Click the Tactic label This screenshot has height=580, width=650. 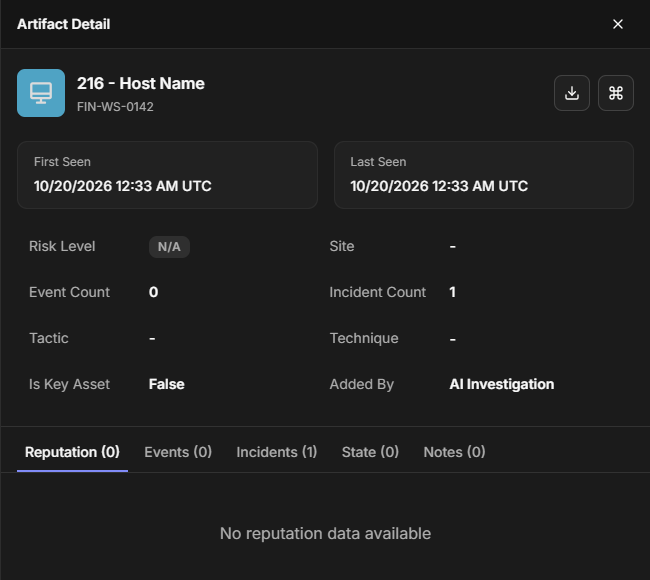pyautogui.click(x=49, y=338)
